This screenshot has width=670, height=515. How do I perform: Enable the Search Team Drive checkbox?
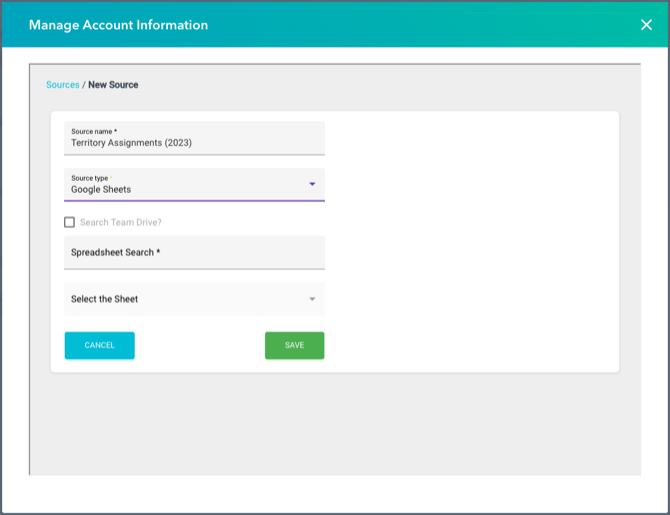click(69, 222)
